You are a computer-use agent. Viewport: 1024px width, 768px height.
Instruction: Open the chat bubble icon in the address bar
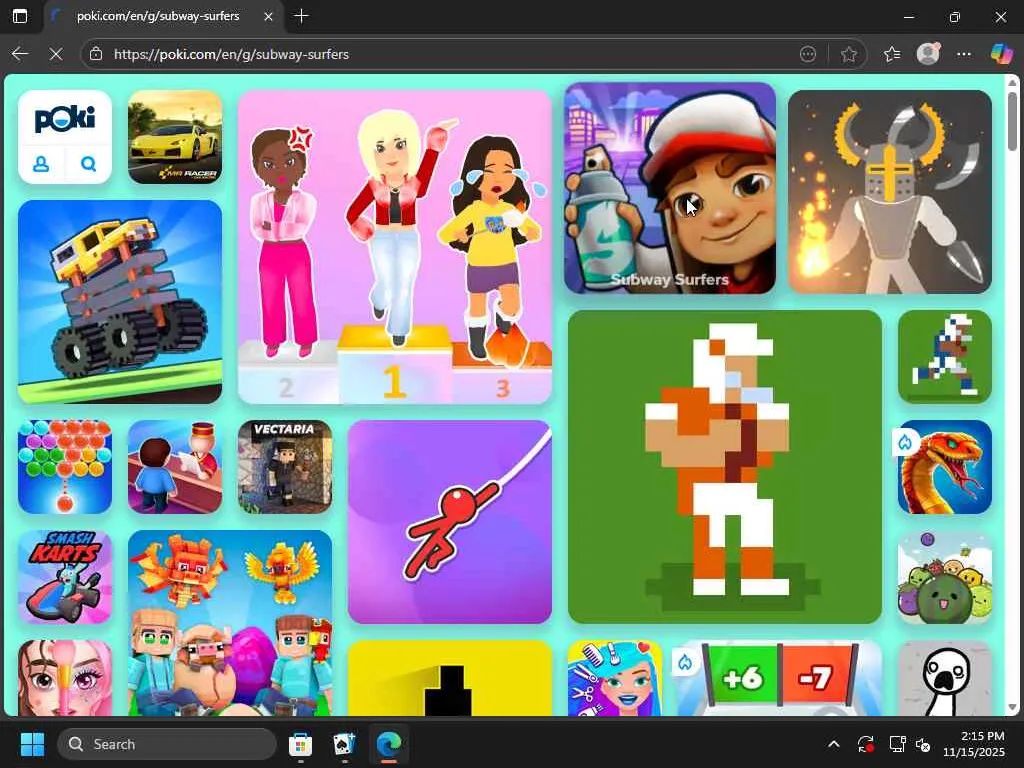pos(808,54)
